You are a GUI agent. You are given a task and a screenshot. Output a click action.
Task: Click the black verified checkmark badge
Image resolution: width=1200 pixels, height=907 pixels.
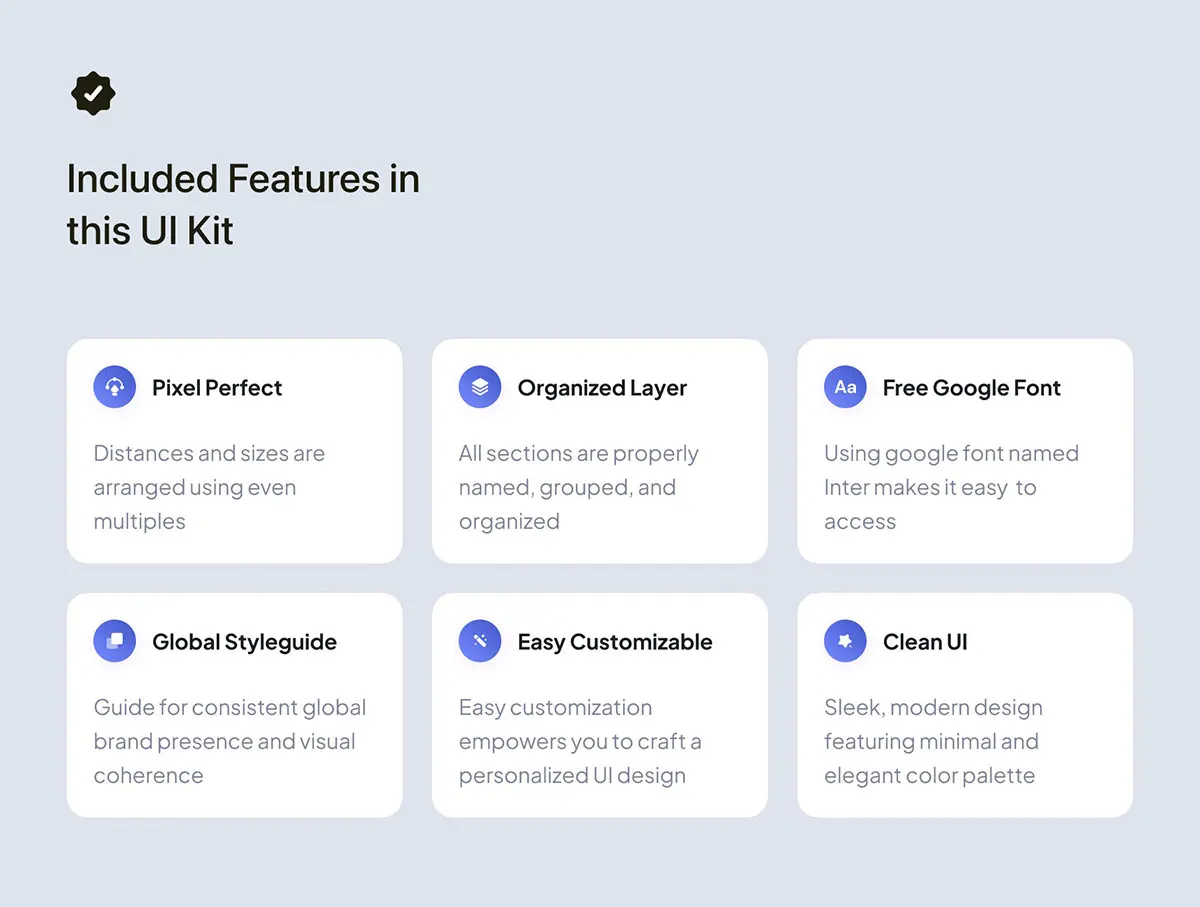93,93
